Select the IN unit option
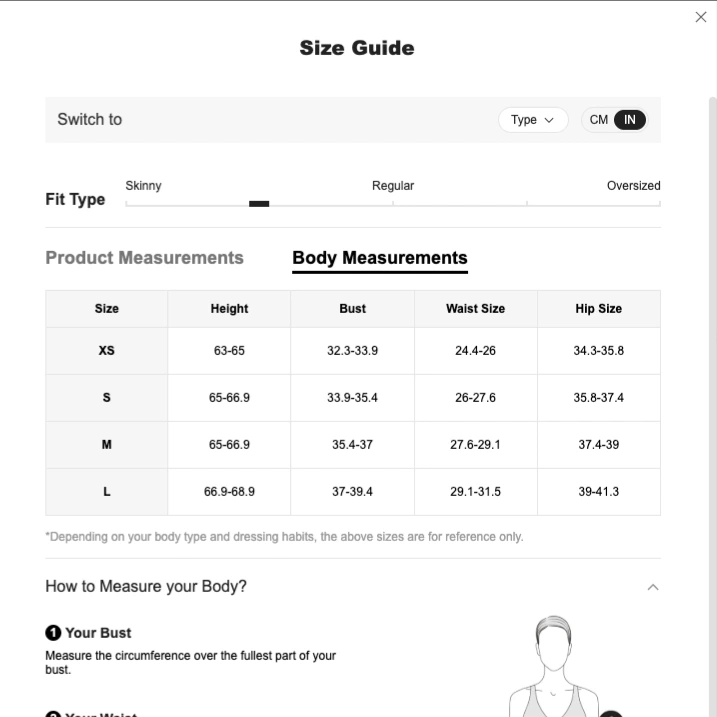Viewport: 717px width, 717px height. pyautogui.click(x=630, y=120)
